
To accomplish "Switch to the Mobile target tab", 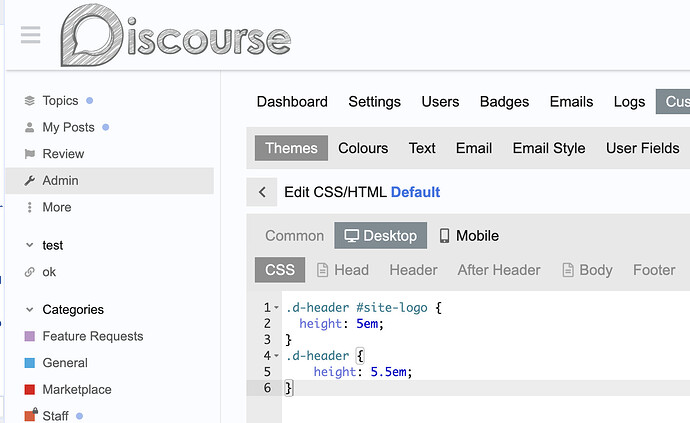I will tap(469, 236).
